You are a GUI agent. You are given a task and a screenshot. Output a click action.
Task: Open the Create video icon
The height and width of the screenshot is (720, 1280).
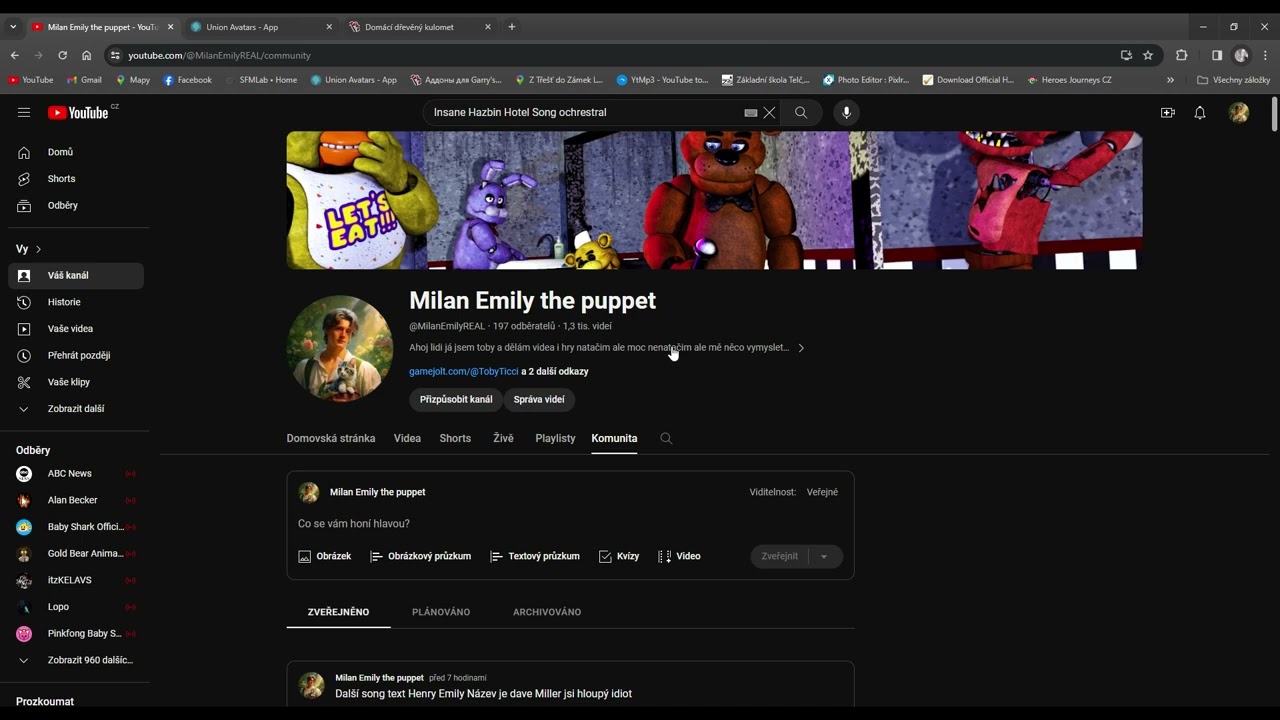point(1167,113)
